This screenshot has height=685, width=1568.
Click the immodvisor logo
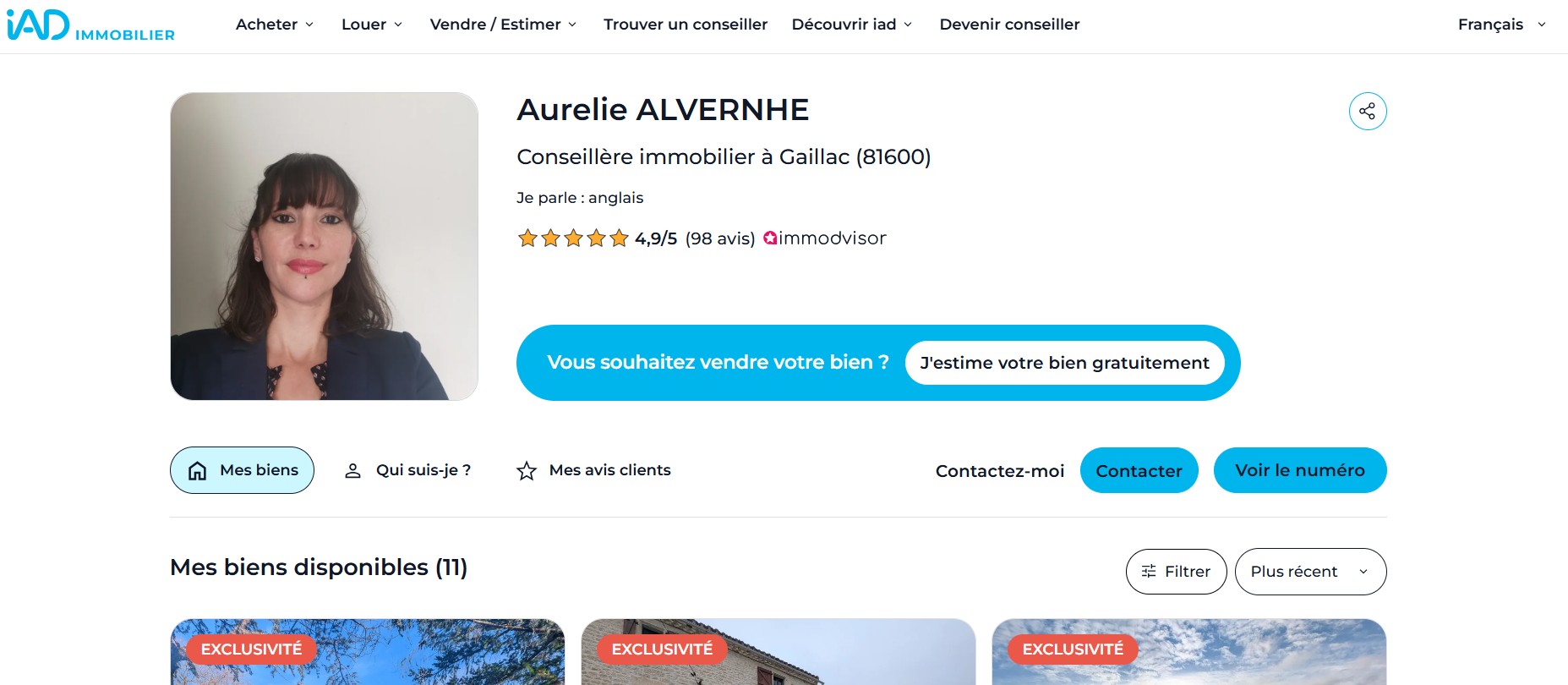tap(824, 238)
